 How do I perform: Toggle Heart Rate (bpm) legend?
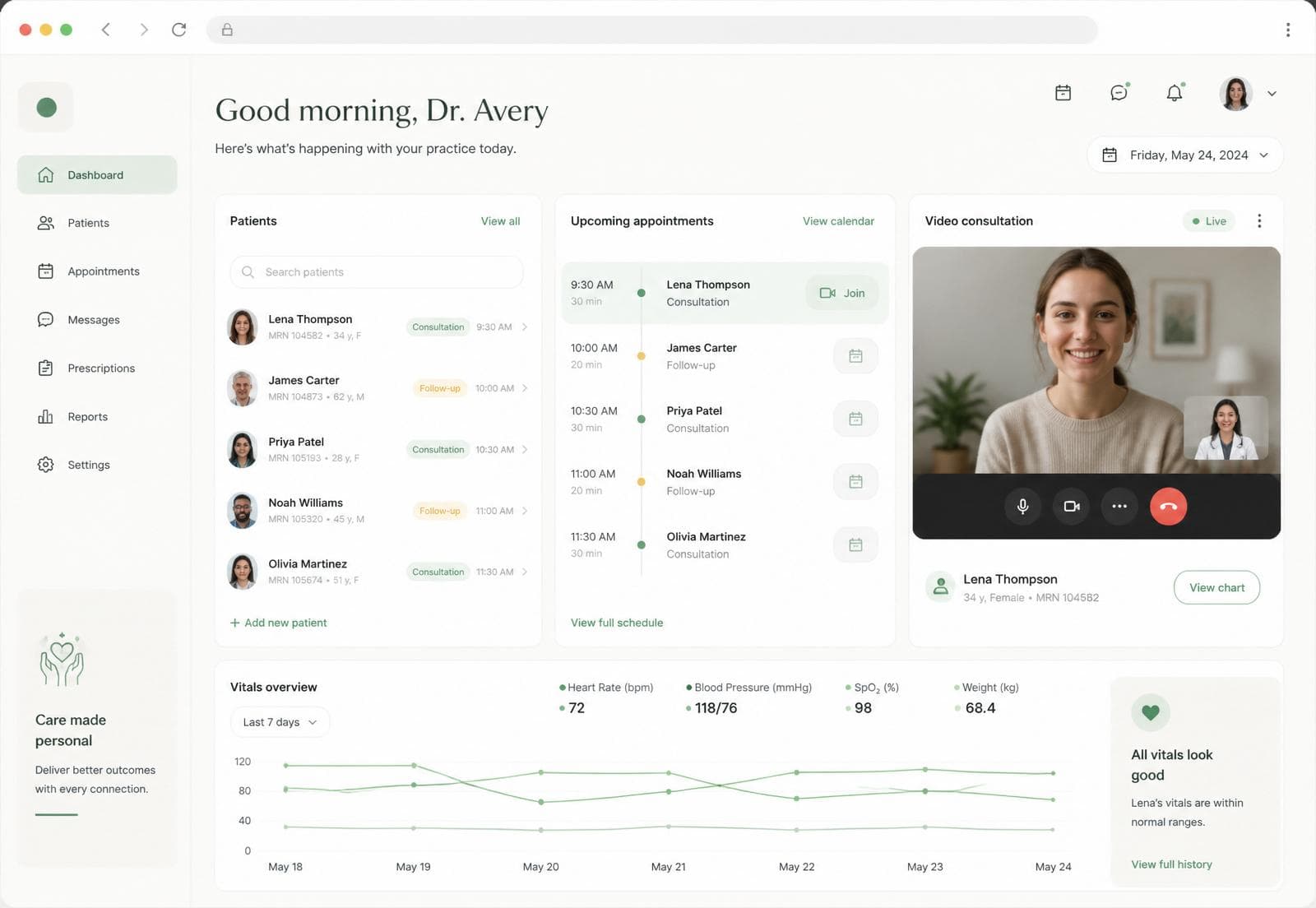(606, 688)
